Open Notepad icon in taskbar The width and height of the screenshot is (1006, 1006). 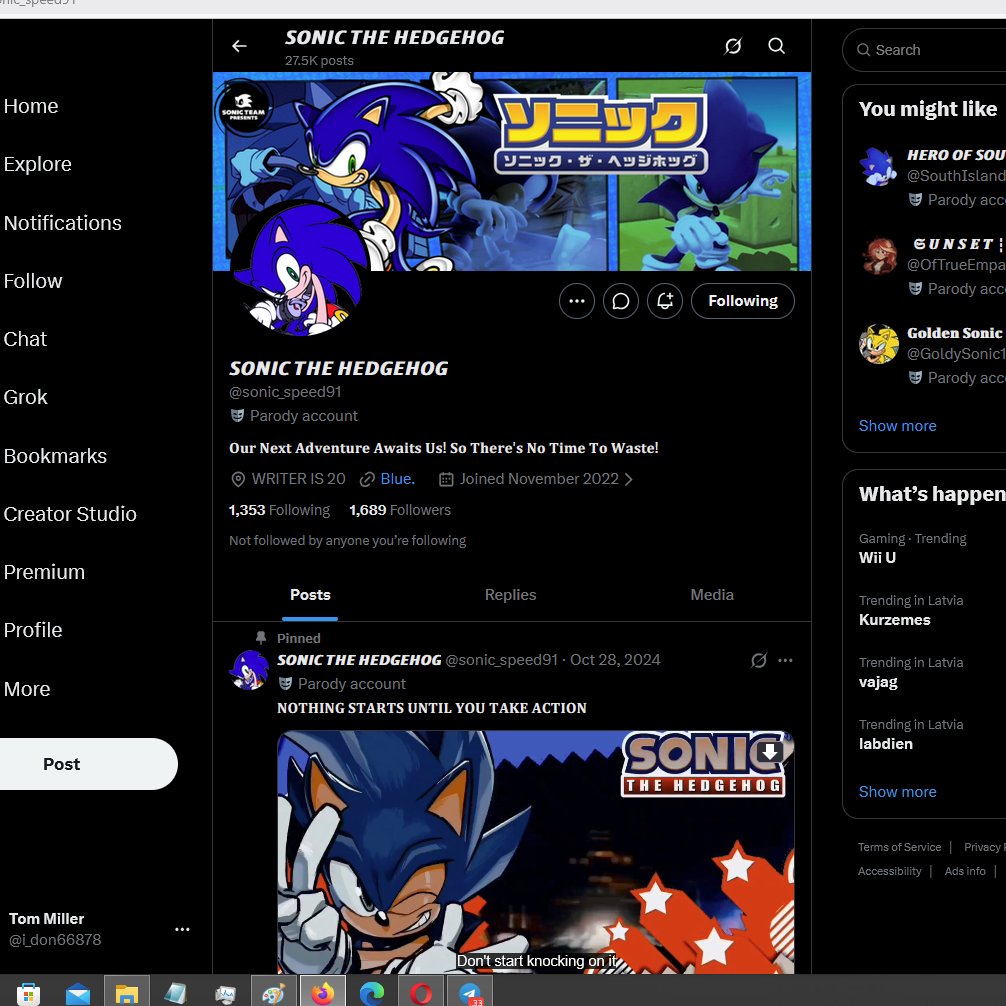tap(176, 994)
